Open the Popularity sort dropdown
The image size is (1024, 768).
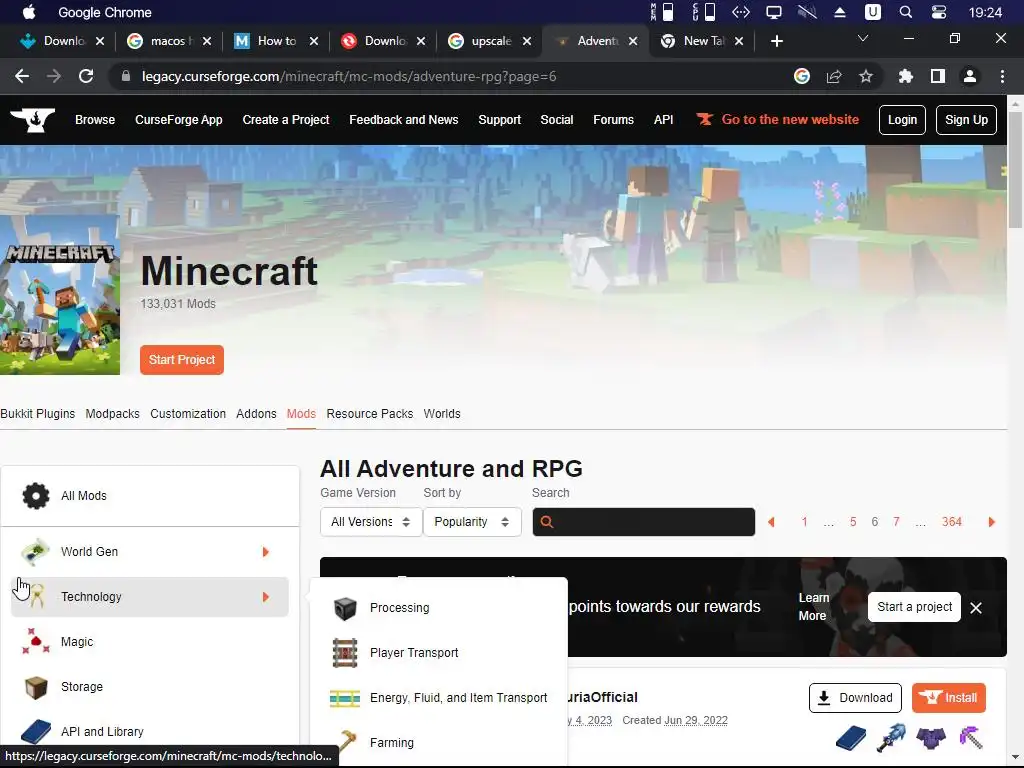pyautogui.click(x=472, y=522)
